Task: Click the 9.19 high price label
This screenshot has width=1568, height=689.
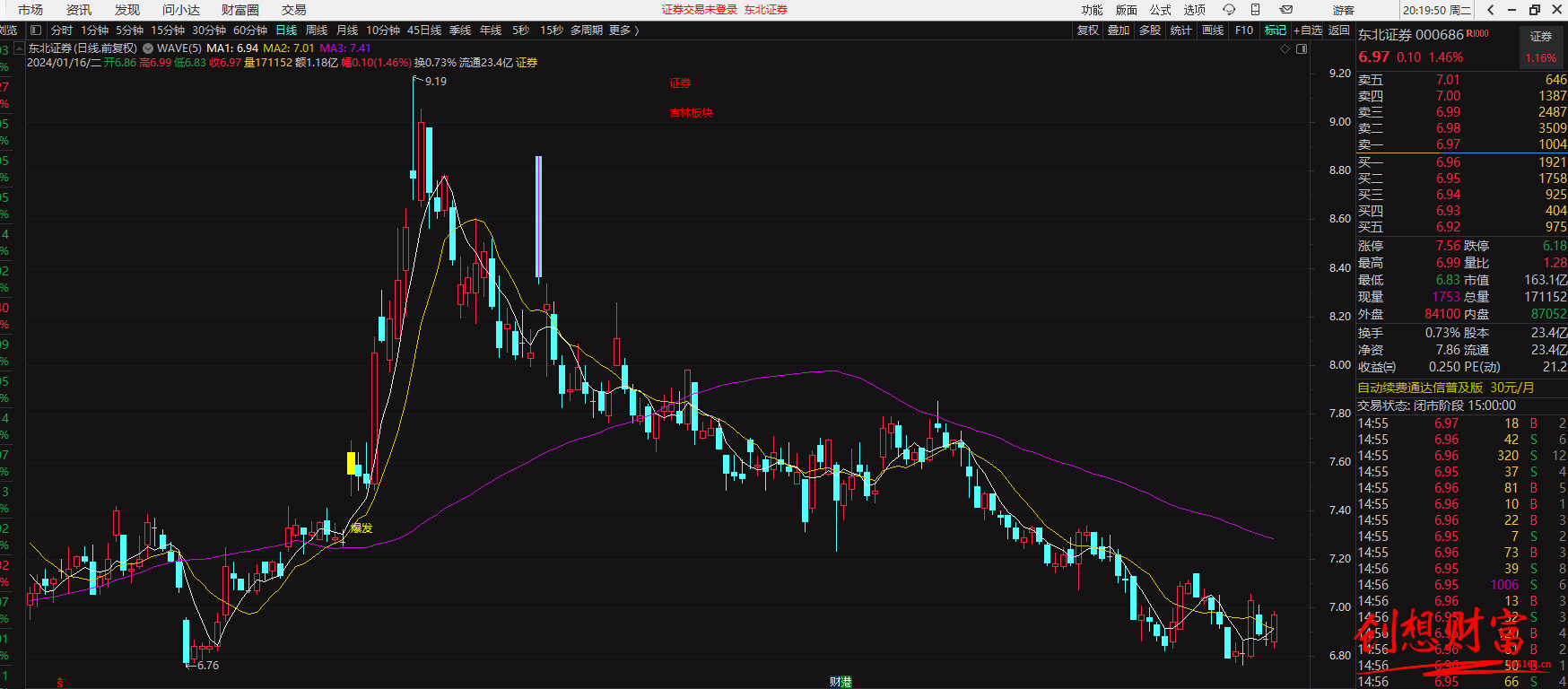Action: coord(436,82)
